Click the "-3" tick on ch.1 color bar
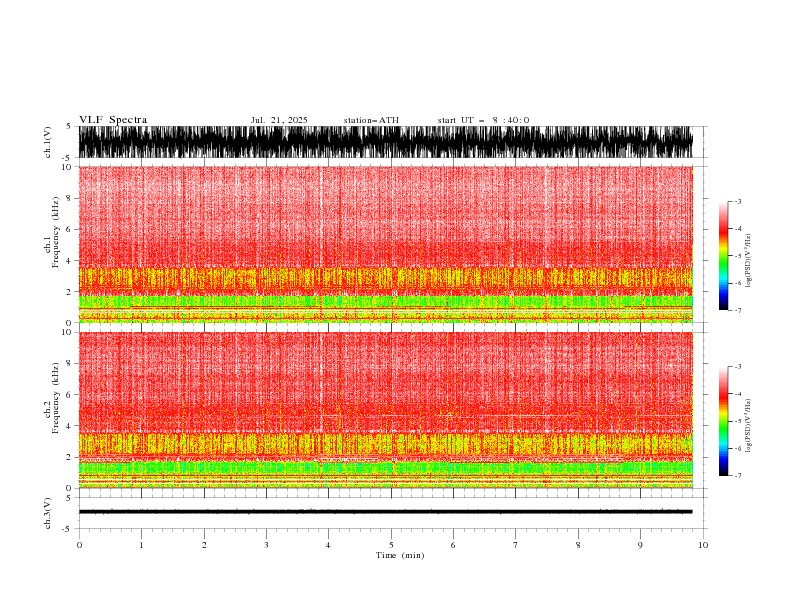The image size is (792, 612). point(737,201)
